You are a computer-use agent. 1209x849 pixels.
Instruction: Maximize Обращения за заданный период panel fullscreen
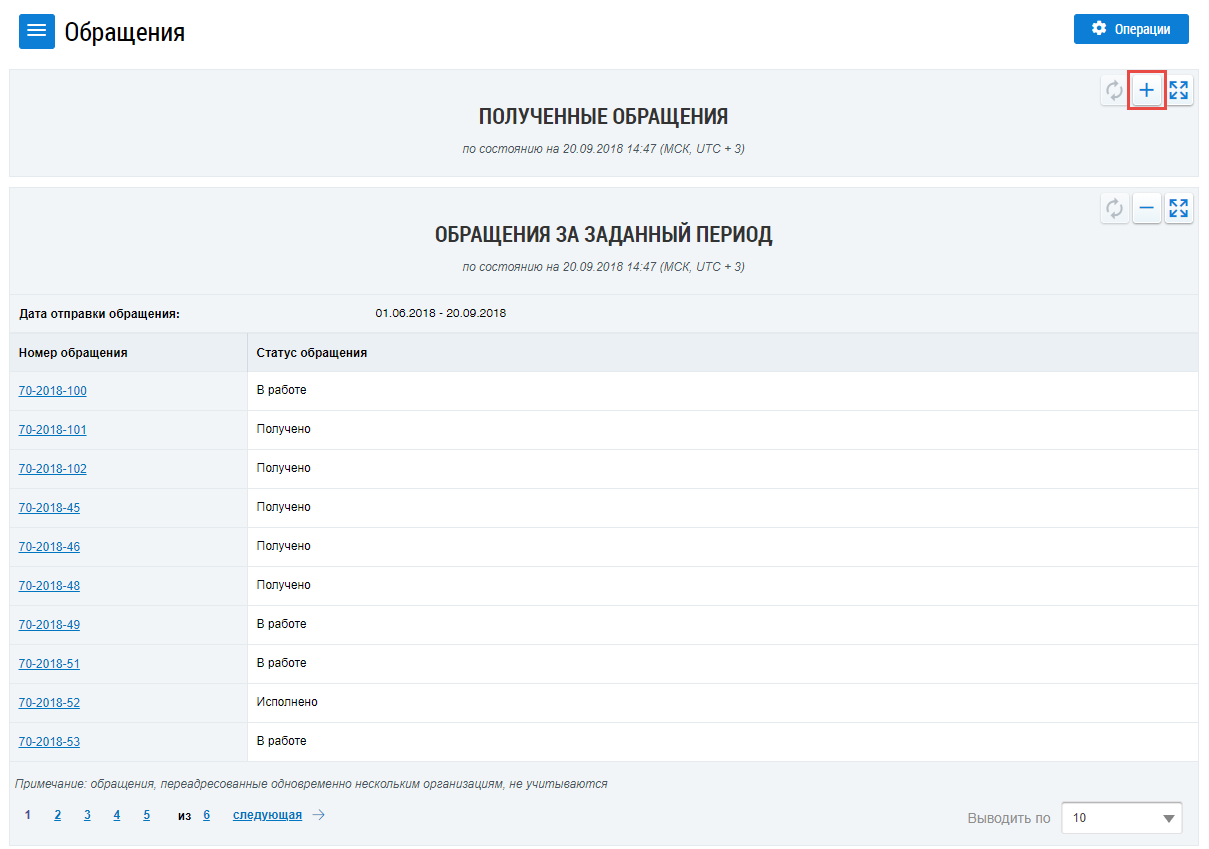pos(1179,209)
